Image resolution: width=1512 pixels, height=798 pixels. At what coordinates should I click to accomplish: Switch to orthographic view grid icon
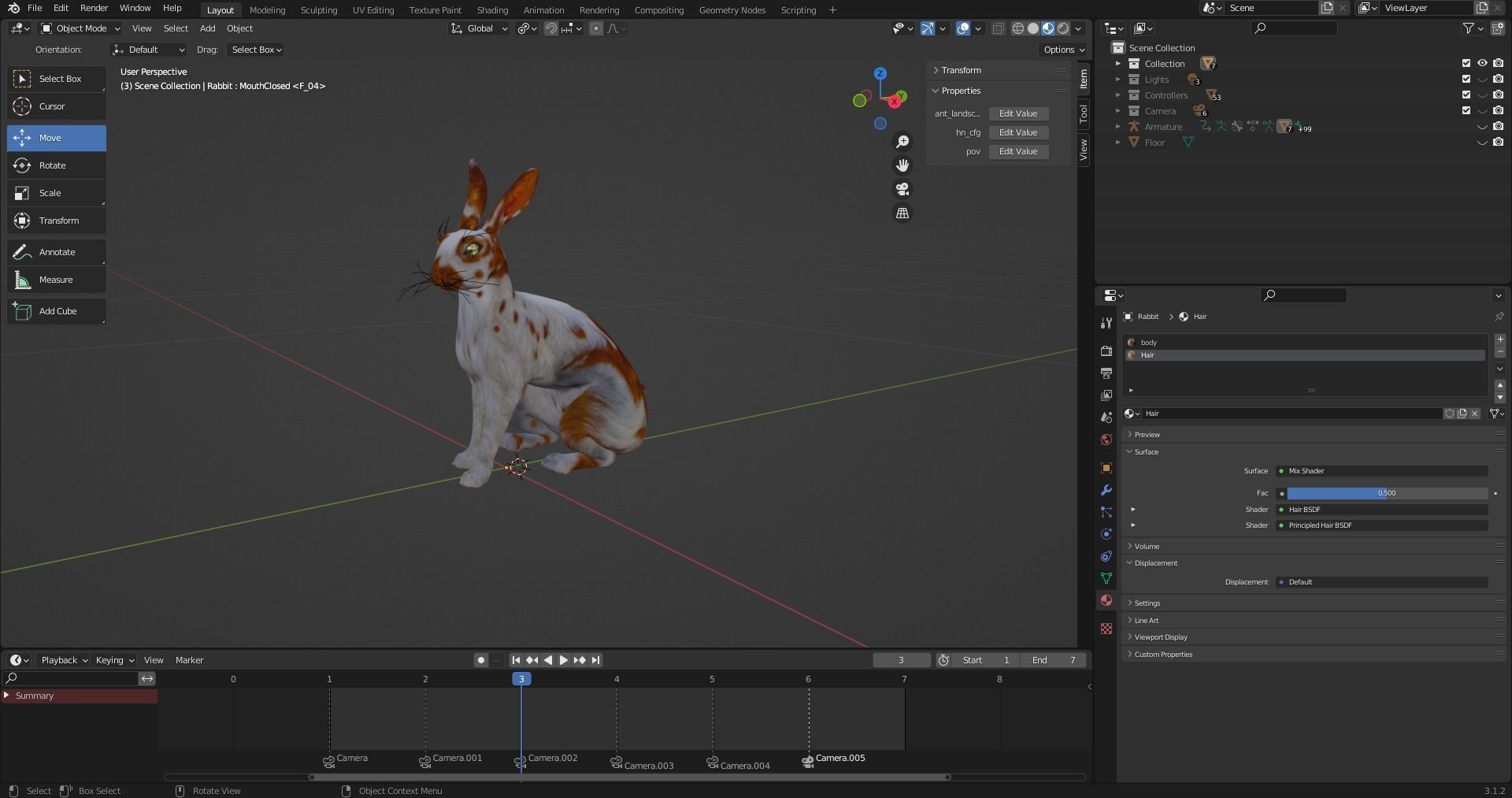(x=902, y=213)
